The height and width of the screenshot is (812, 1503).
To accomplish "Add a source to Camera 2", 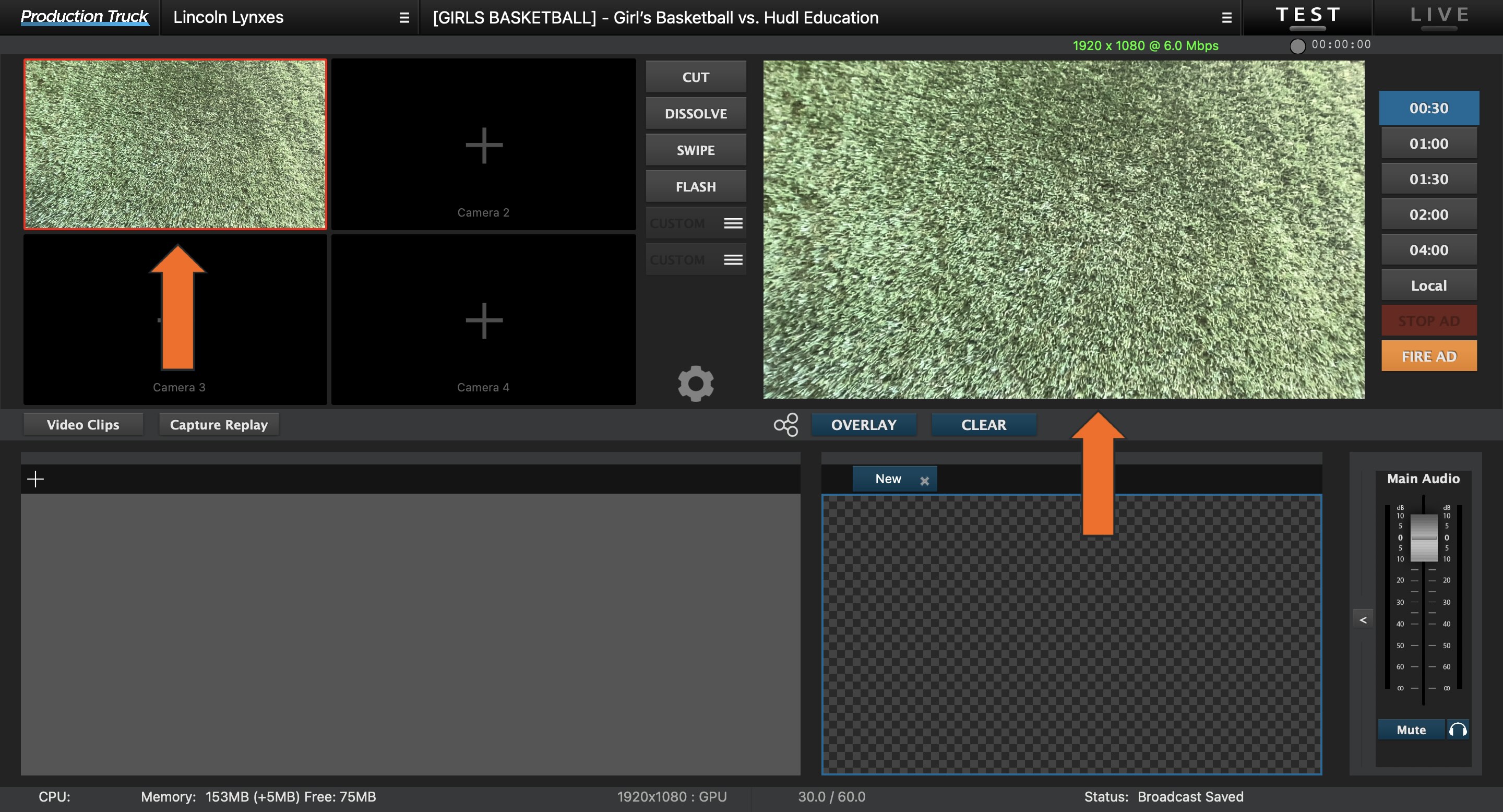I will pos(484,145).
